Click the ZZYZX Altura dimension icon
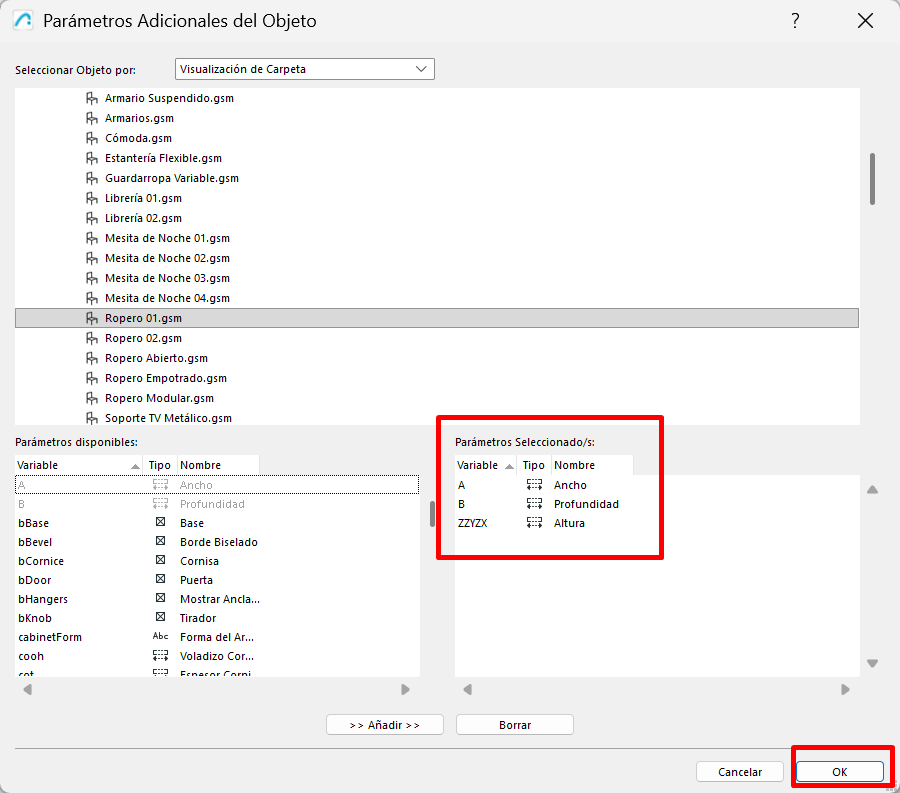The width and height of the screenshot is (900, 793). pos(534,523)
